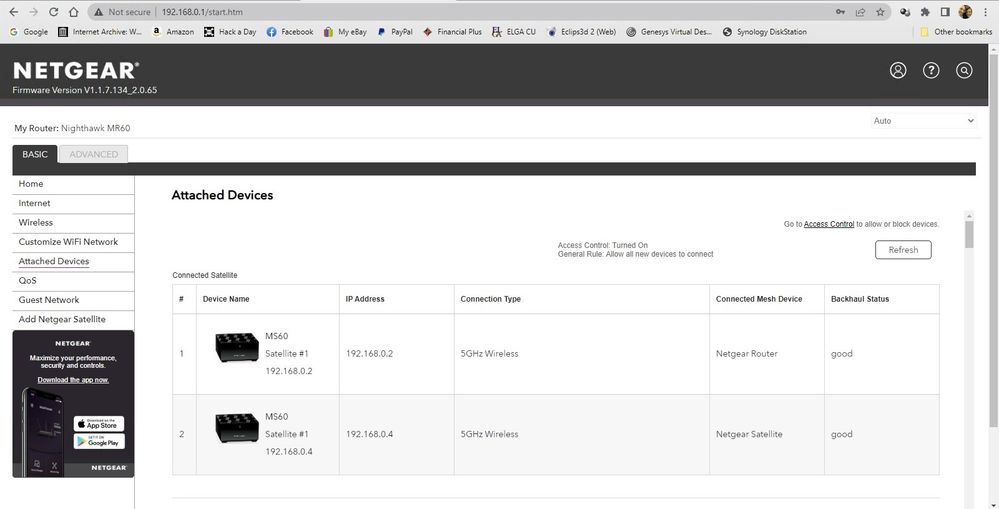Expand the Auto language dropdown
The image size is (999, 509).
click(923, 120)
